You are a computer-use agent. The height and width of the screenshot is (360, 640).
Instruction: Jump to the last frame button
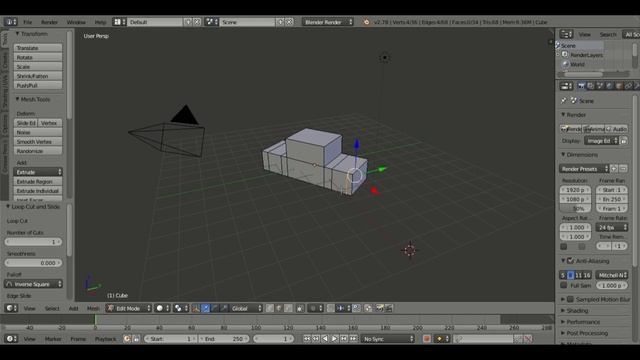coord(353,339)
